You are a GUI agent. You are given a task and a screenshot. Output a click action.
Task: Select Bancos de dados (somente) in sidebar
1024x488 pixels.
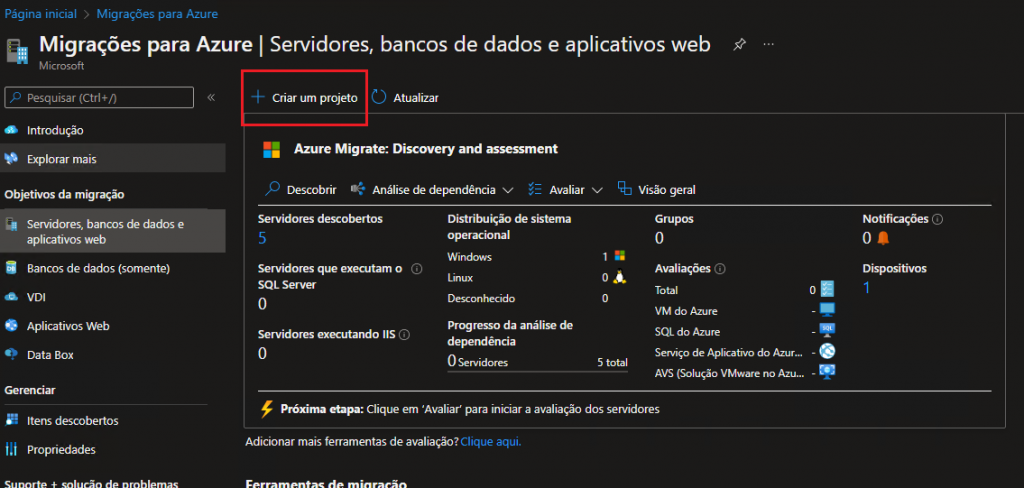[98, 268]
